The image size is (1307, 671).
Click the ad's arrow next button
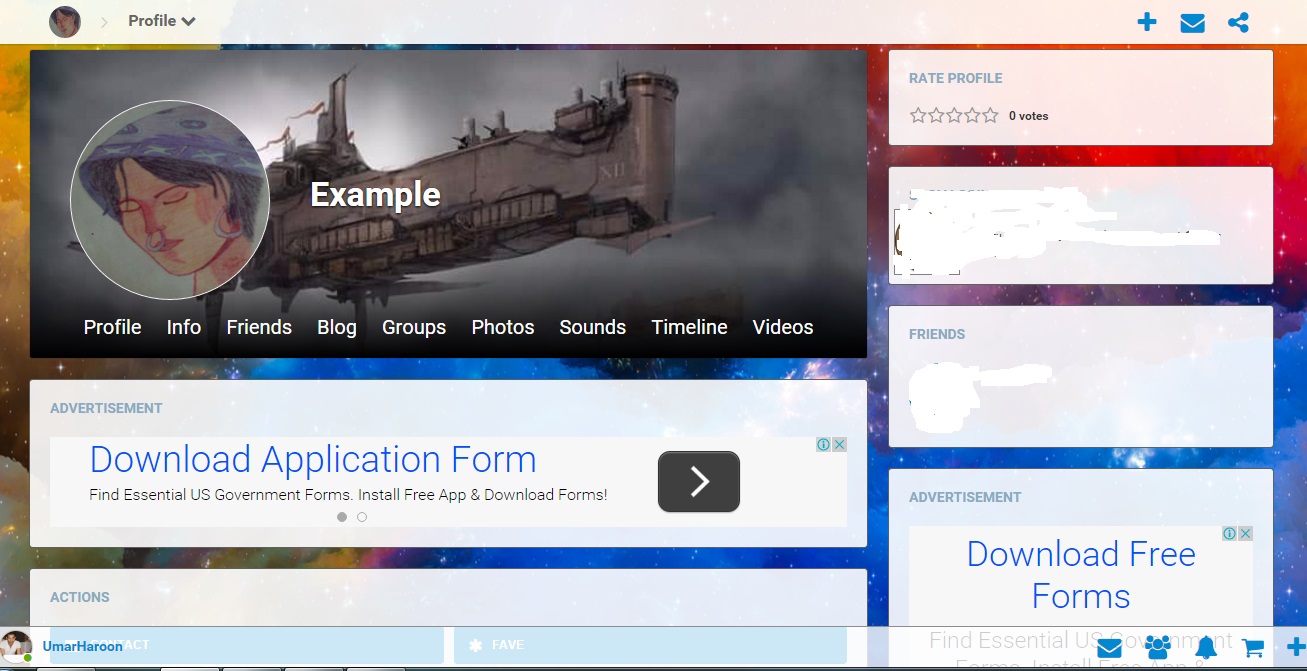(x=698, y=482)
